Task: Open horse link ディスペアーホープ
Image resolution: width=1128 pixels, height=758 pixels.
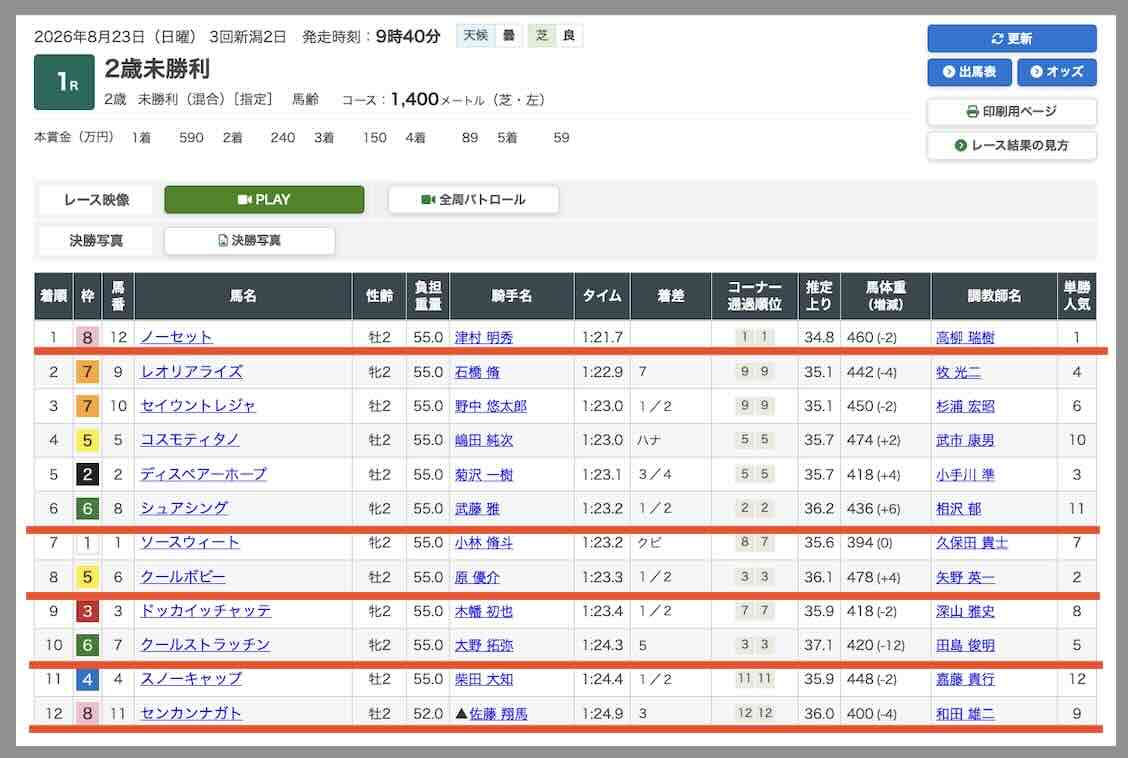Action: (204, 474)
